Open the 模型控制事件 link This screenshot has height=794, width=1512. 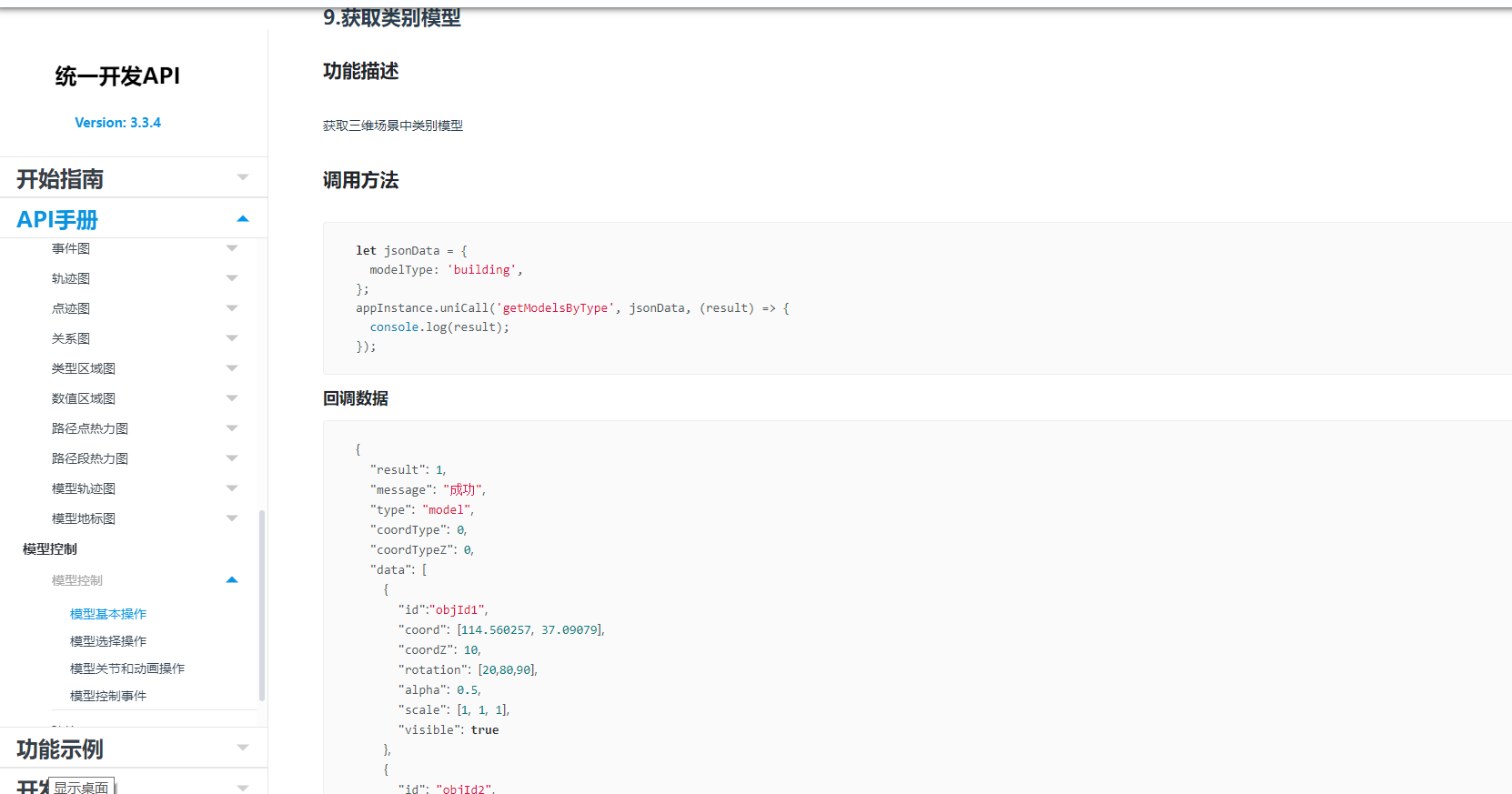pos(108,696)
